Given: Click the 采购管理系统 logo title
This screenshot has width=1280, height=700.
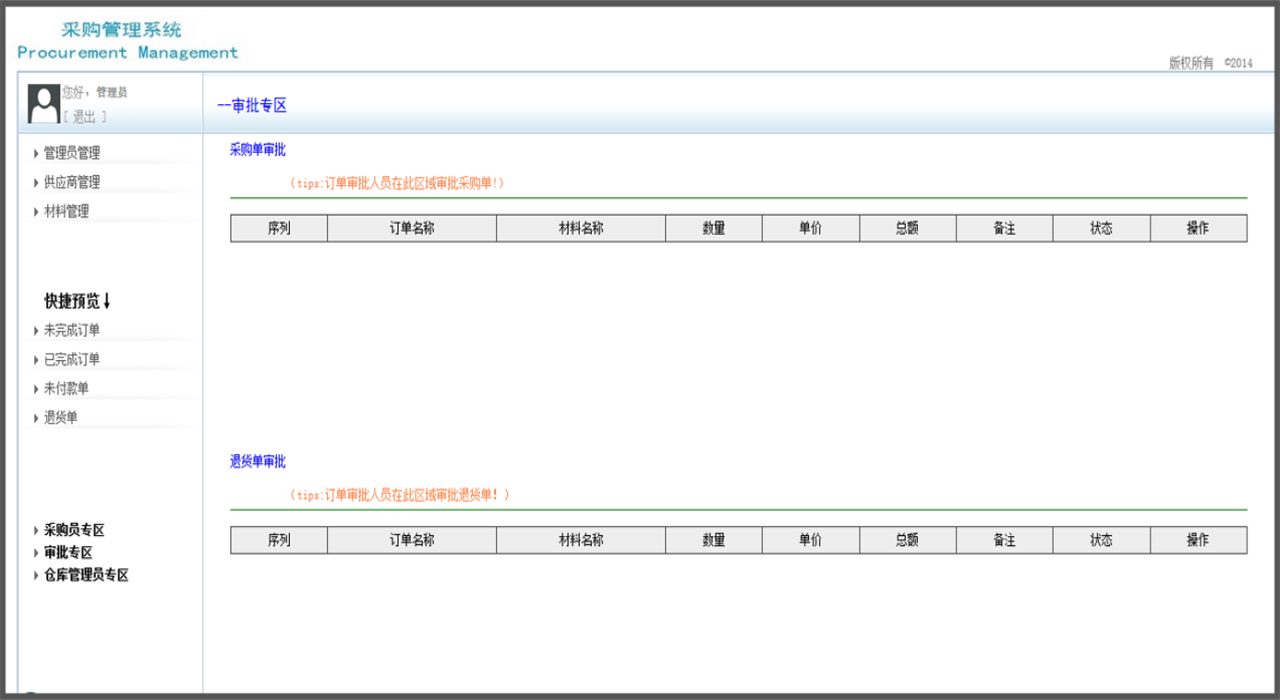Looking at the screenshot, I should (122, 30).
